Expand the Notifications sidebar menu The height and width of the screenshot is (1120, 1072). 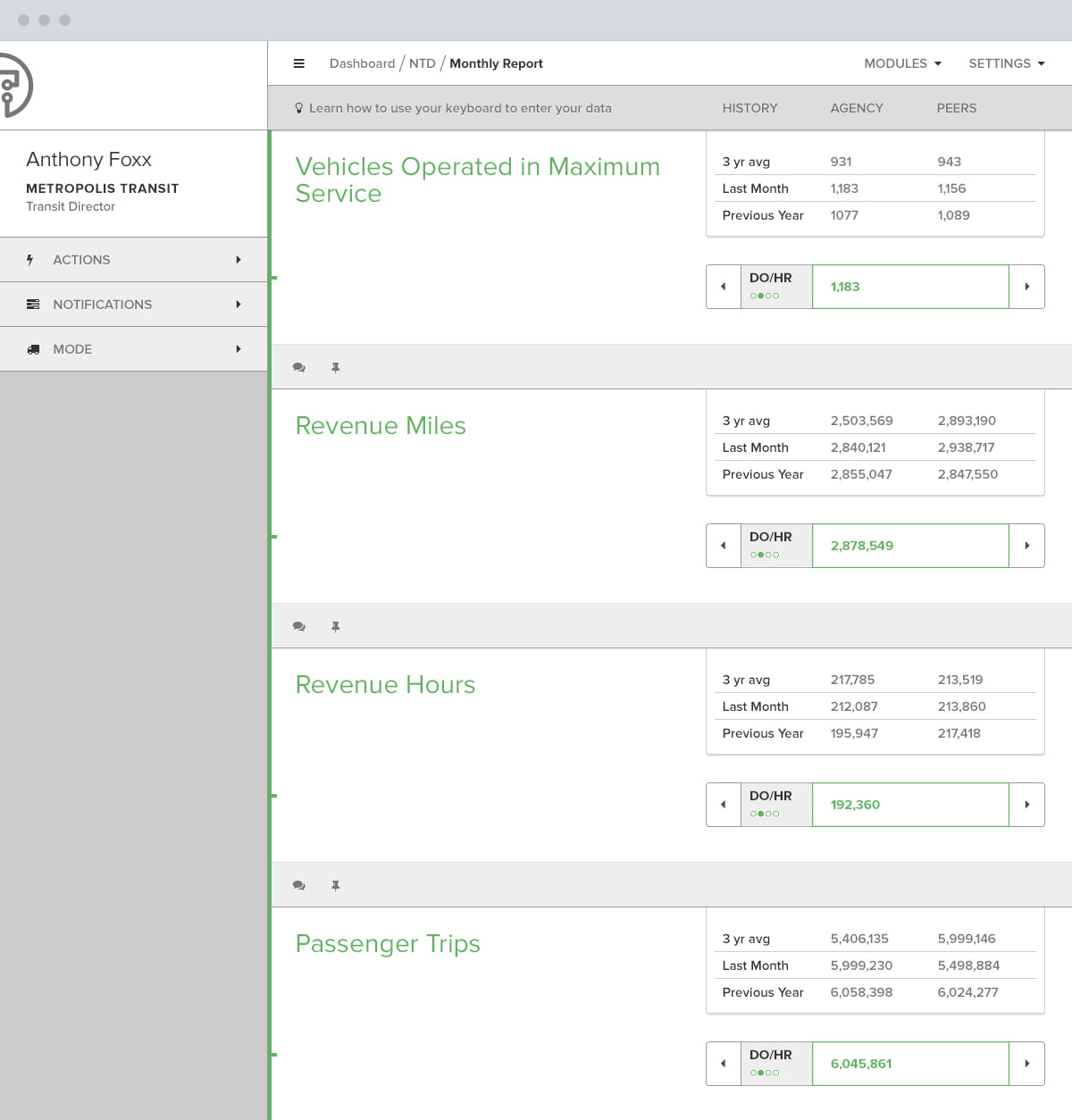[x=133, y=305]
